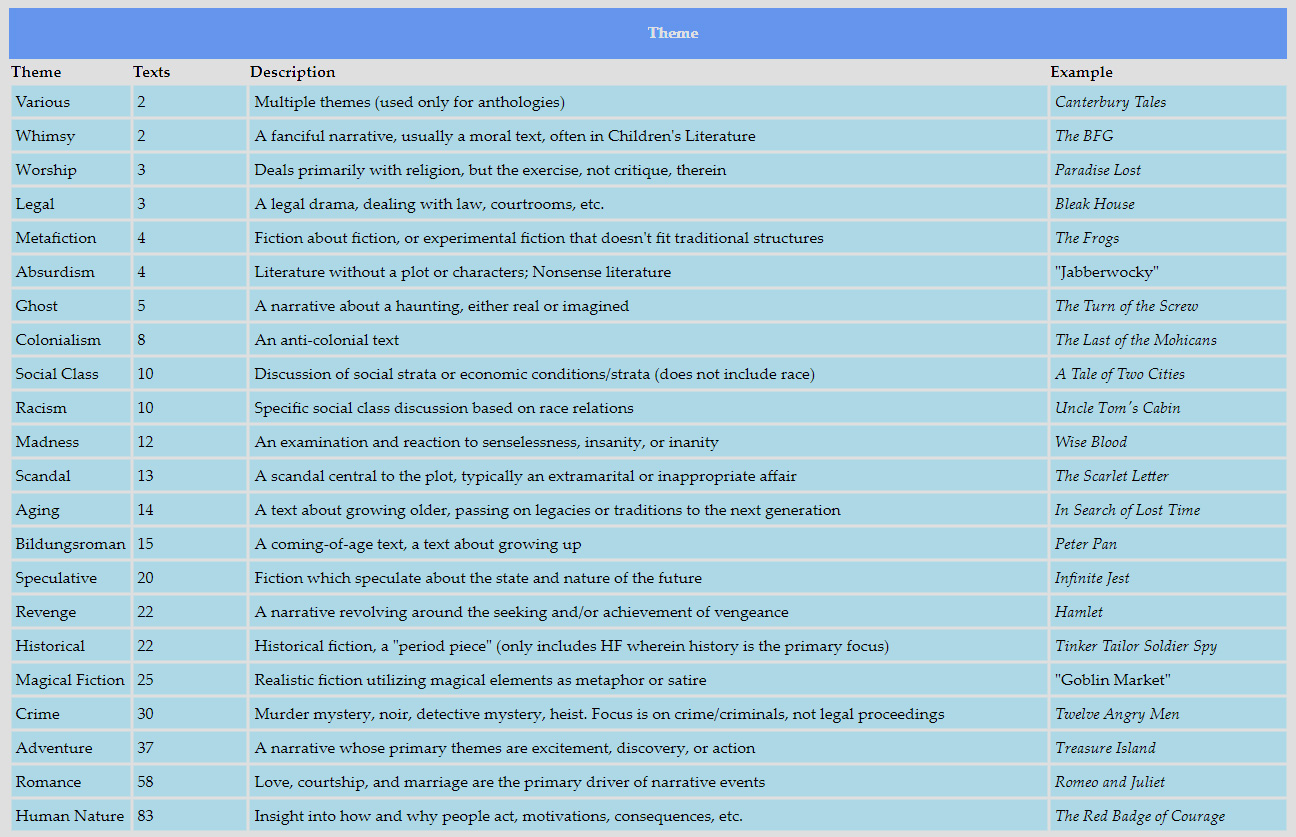Click the Paradise Lost example
This screenshot has height=837, width=1296.
(x=1098, y=170)
